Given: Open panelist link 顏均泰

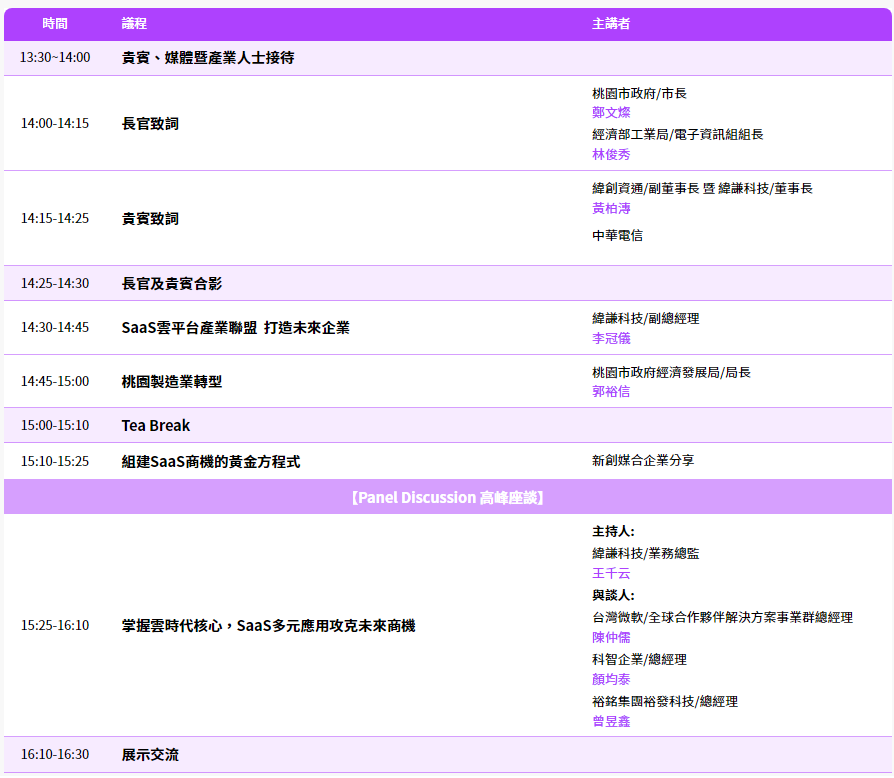Looking at the screenshot, I should (611, 679).
